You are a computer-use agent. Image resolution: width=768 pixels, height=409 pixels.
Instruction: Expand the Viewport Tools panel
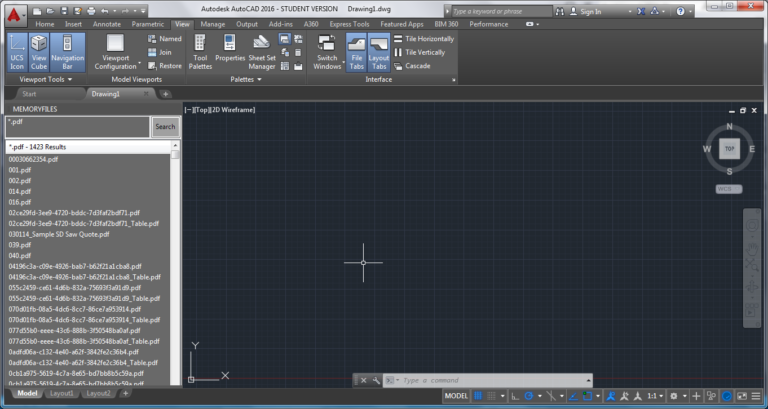click(x=46, y=79)
